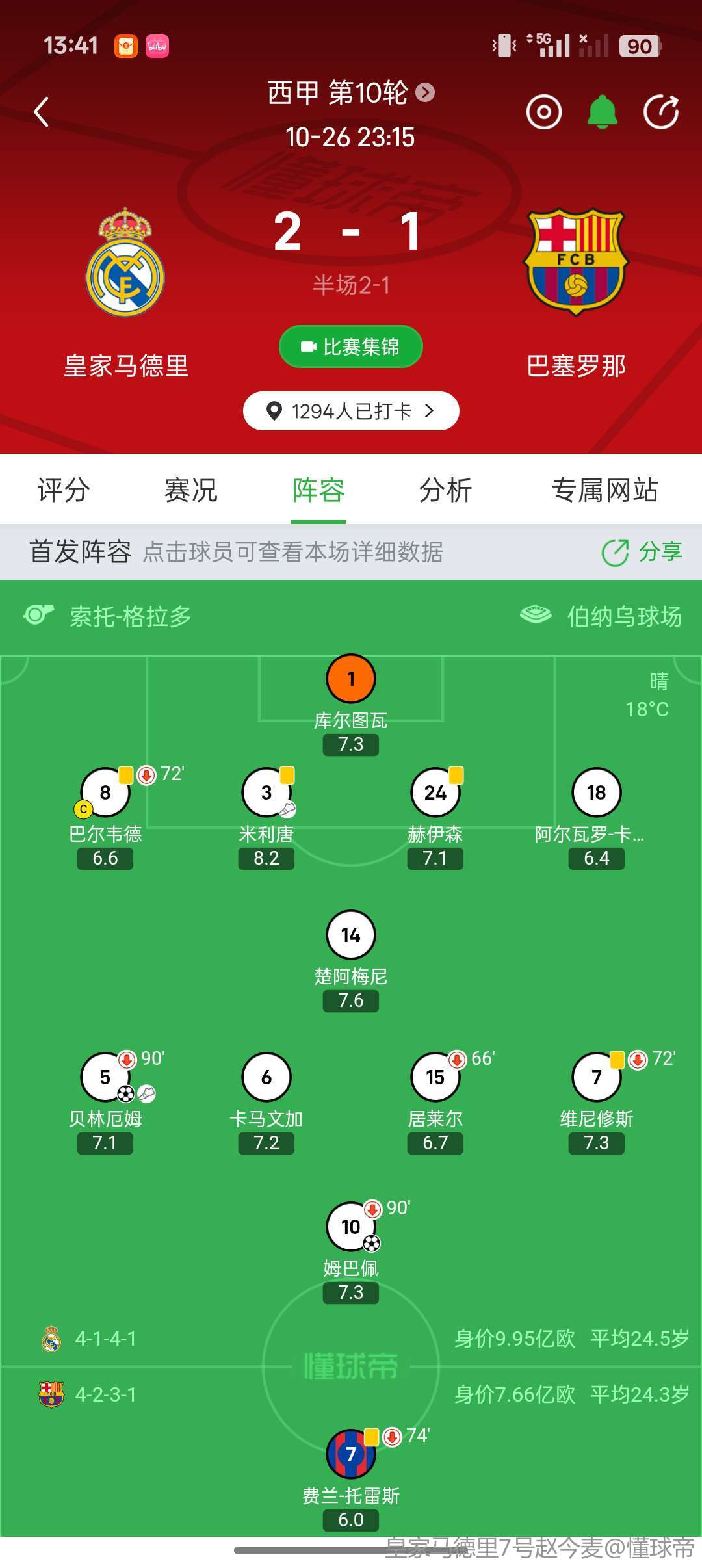This screenshot has width=702, height=1568.
Task: Open the 1294人已打卡 check-in list
Action: click(351, 411)
